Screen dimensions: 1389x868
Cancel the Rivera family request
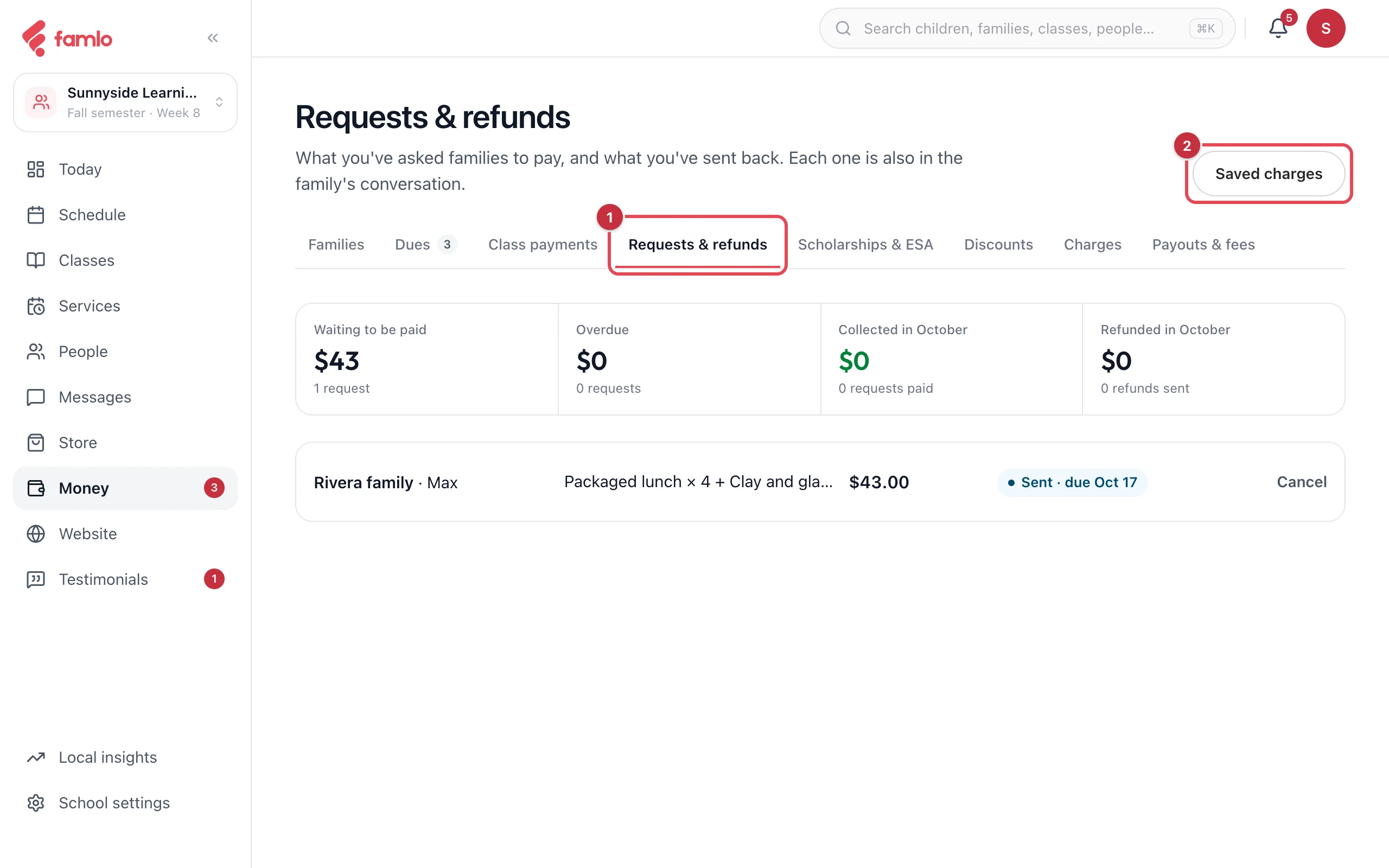[x=1302, y=482]
